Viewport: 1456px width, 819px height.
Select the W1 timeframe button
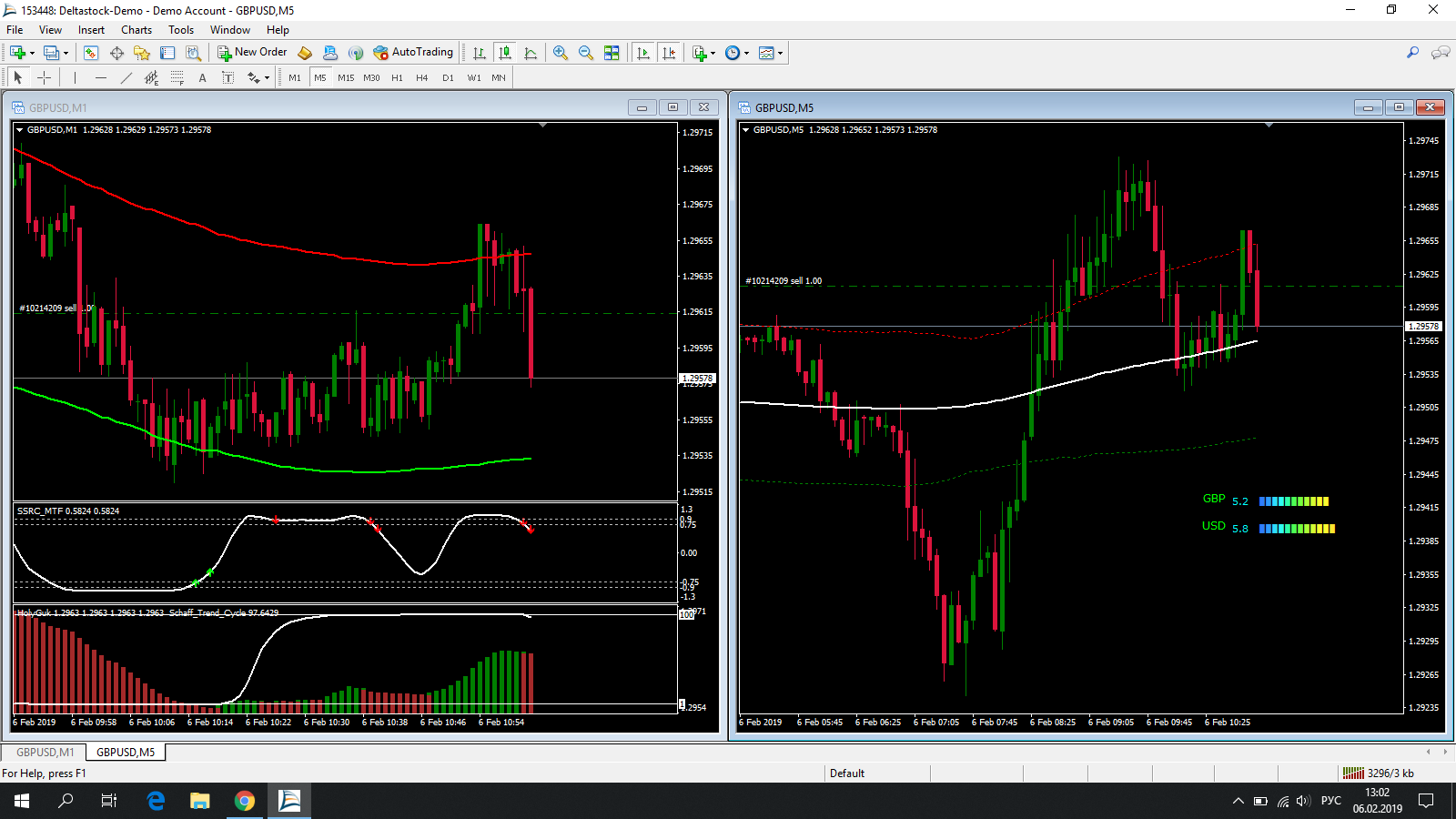coord(474,77)
